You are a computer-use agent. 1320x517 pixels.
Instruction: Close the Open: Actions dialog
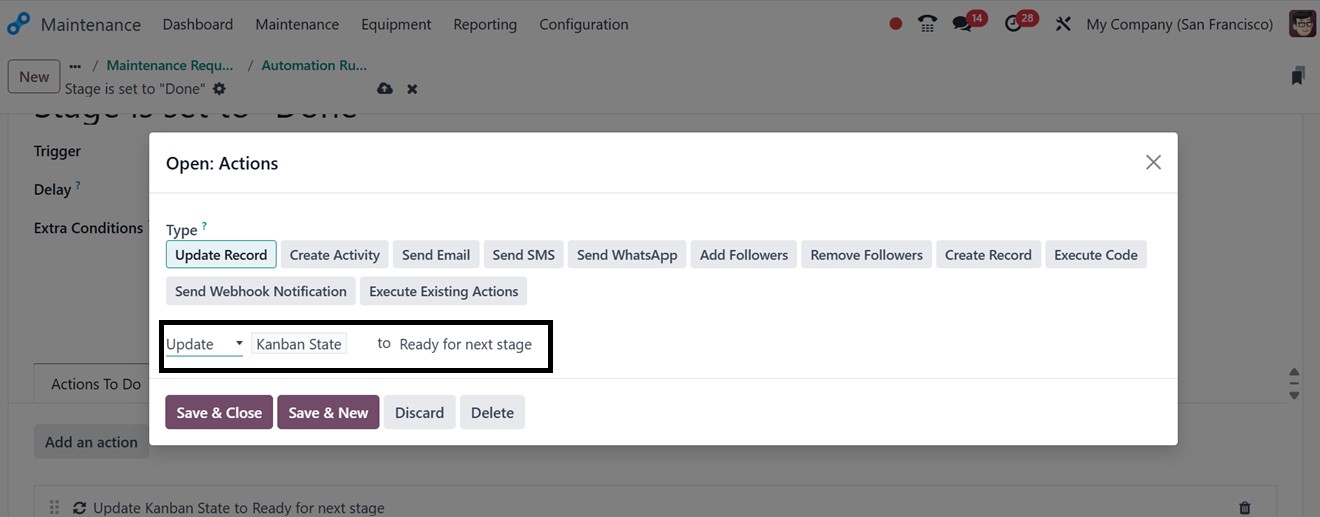pos(1153,162)
